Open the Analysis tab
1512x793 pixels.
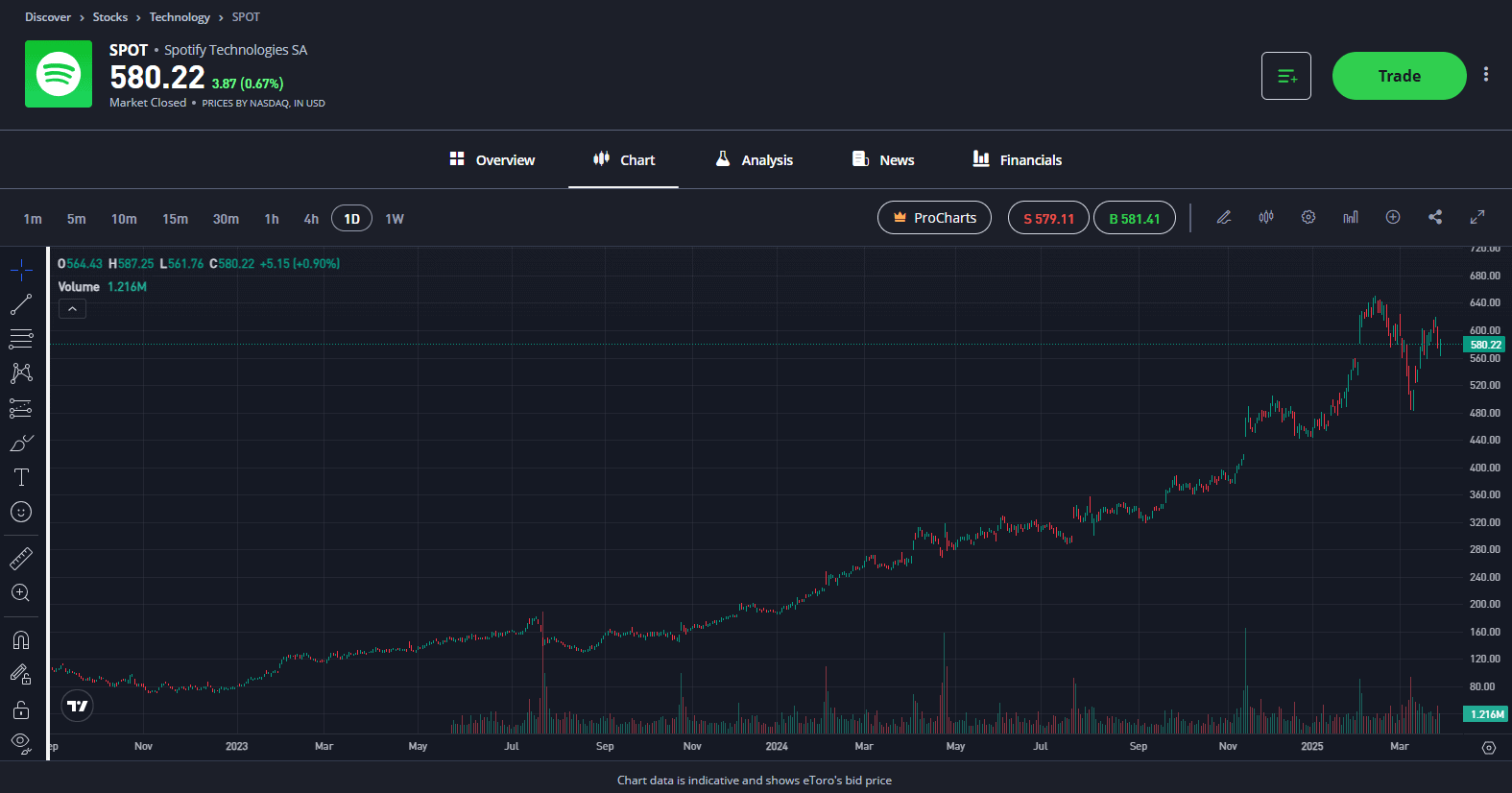click(x=755, y=159)
